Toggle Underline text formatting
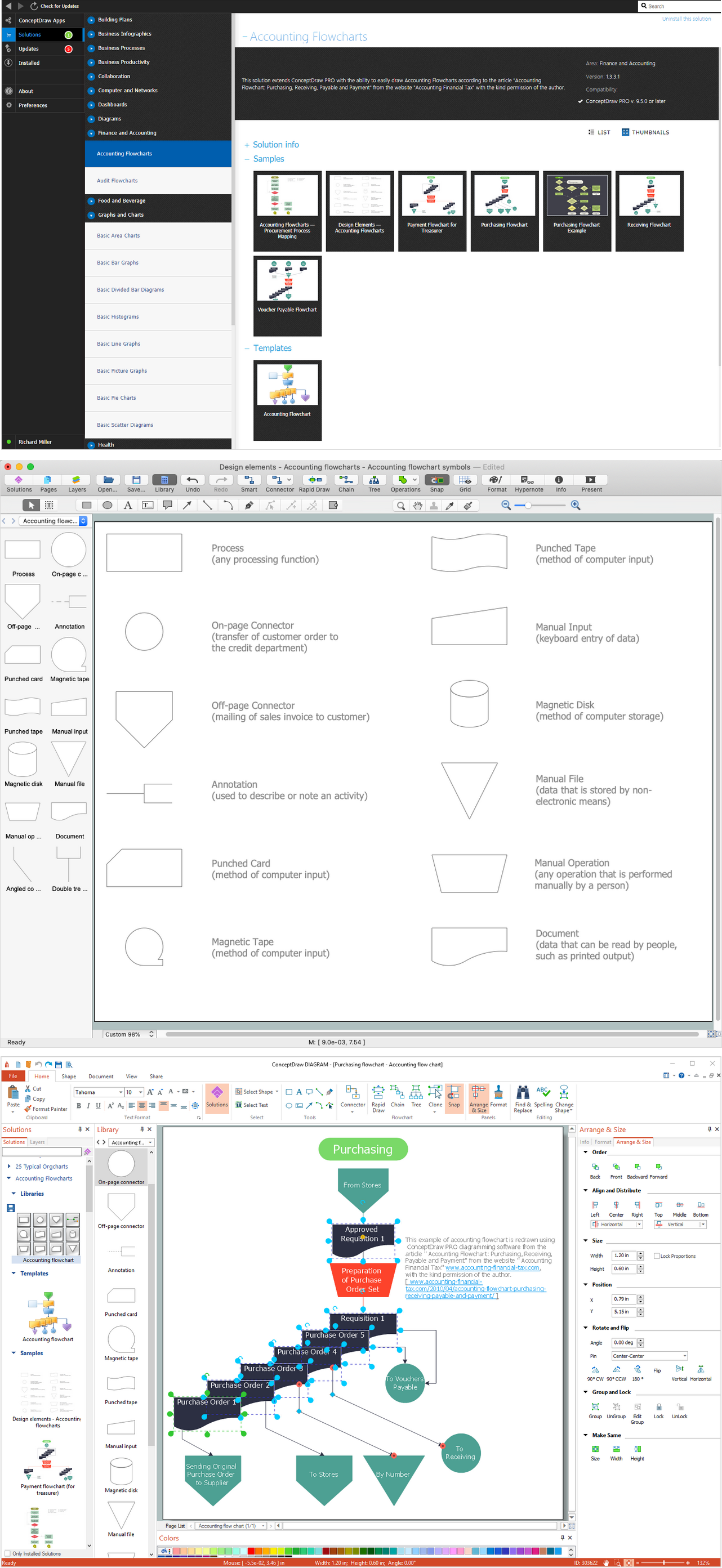Viewport: 722px width, 1568px height. click(98, 1105)
